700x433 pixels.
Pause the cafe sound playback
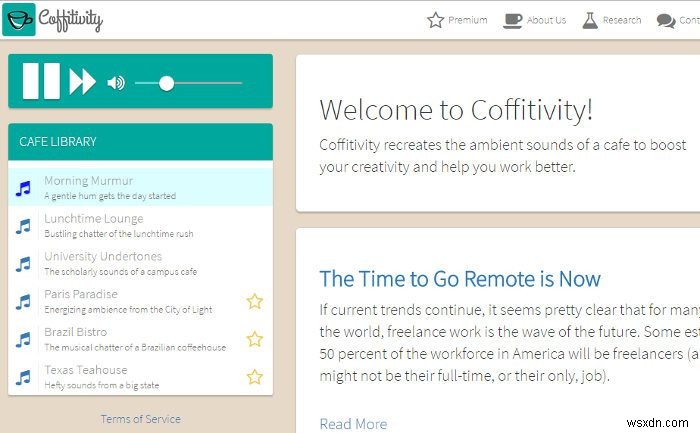(41, 81)
